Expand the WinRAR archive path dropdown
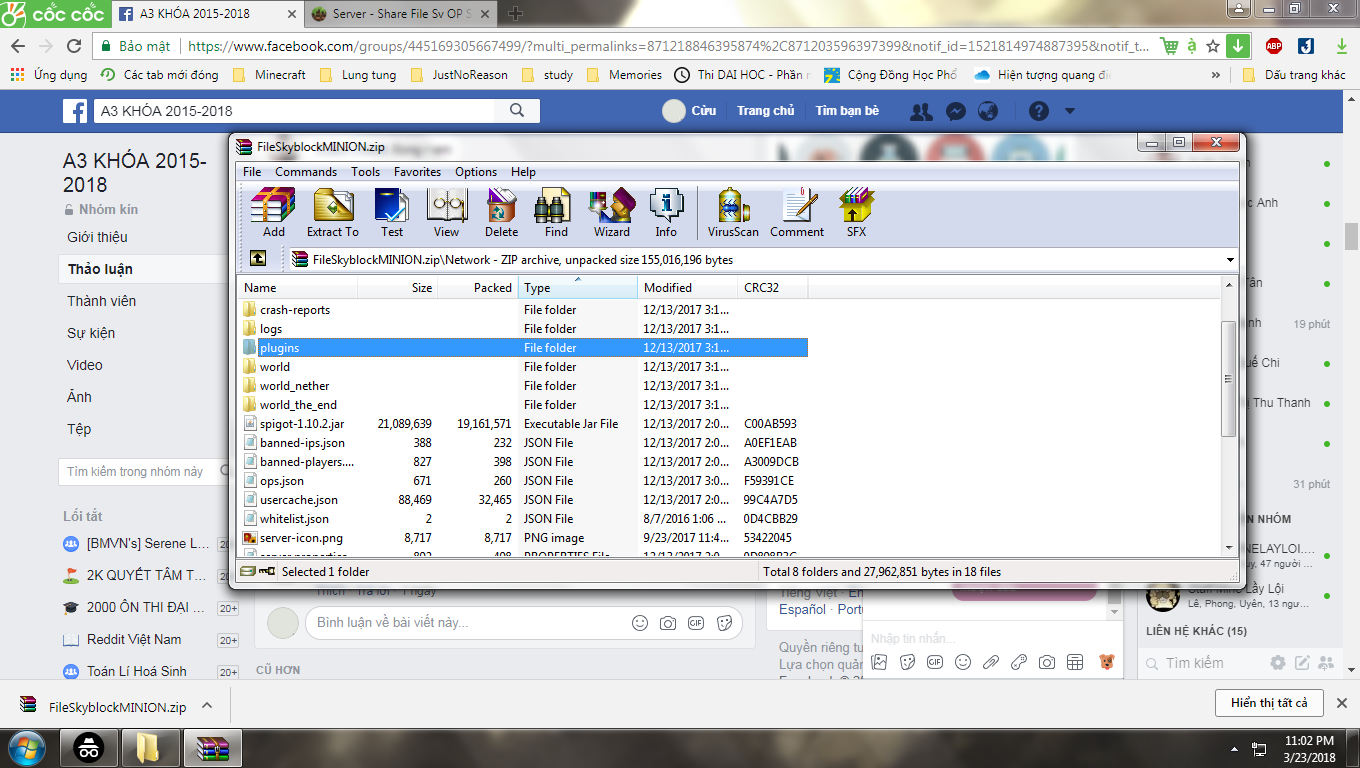This screenshot has height=768, width=1360. (1230, 260)
